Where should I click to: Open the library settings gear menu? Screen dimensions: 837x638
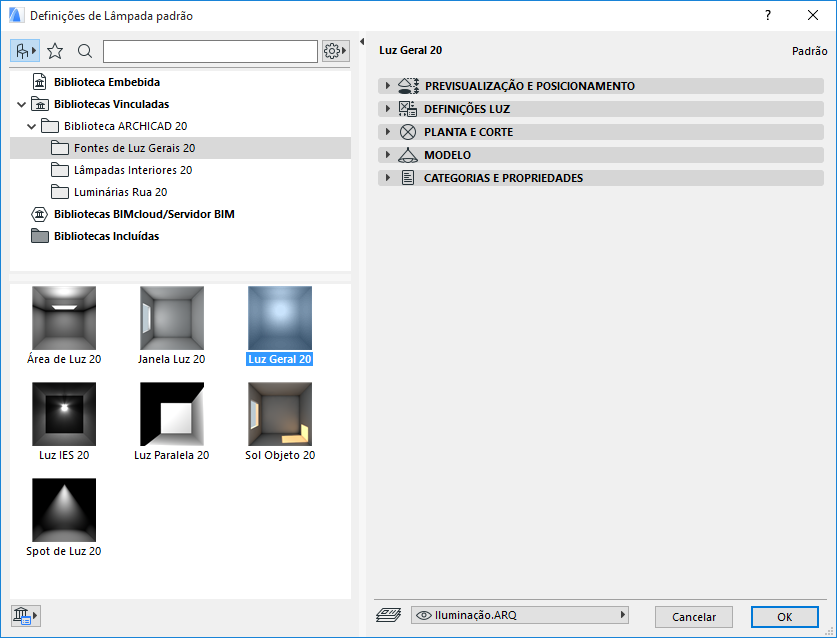pyautogui.click(x=335, y=51)
